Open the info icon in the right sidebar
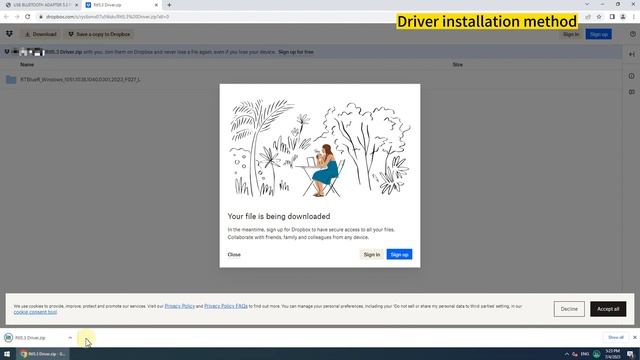 [x=631, y=76]
